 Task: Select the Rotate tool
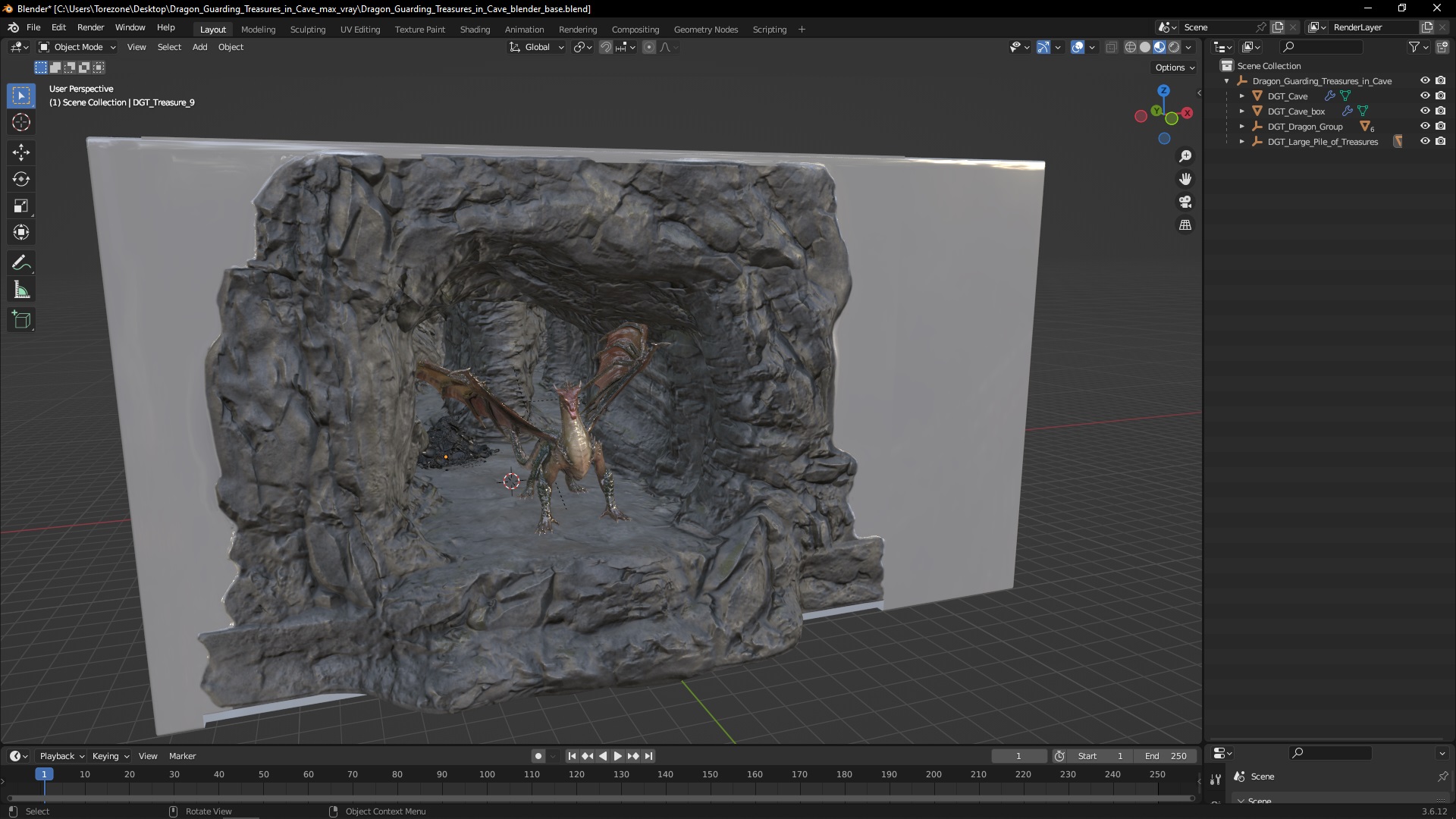pyautogui.click(x=21, y=179)
